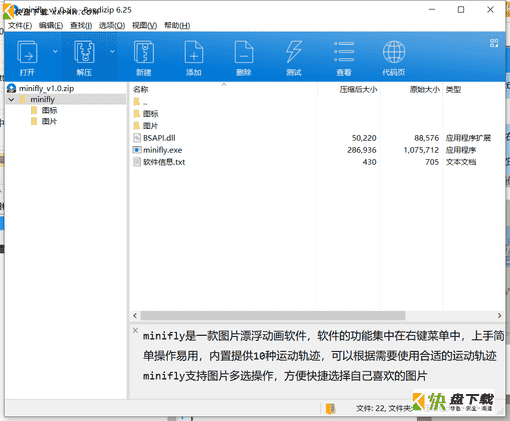Click the left arrow of horizontal scrollbar
This screenshot has height=421, width=510.
(135, 315)
